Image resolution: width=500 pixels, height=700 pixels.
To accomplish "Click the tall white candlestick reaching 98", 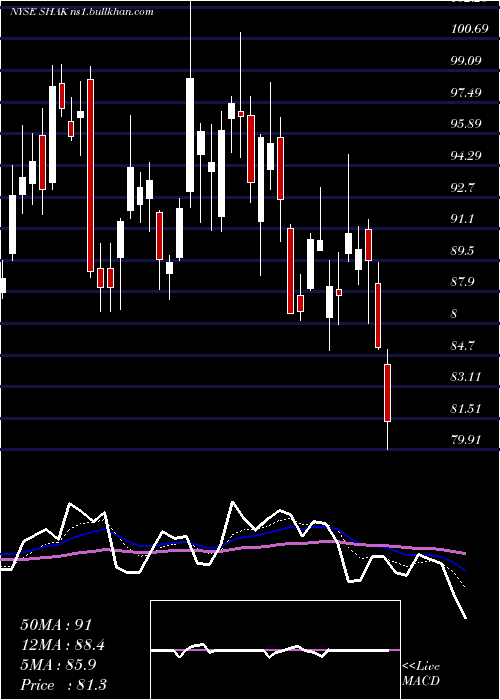I will pyautogui.click(x=191, y=135).
